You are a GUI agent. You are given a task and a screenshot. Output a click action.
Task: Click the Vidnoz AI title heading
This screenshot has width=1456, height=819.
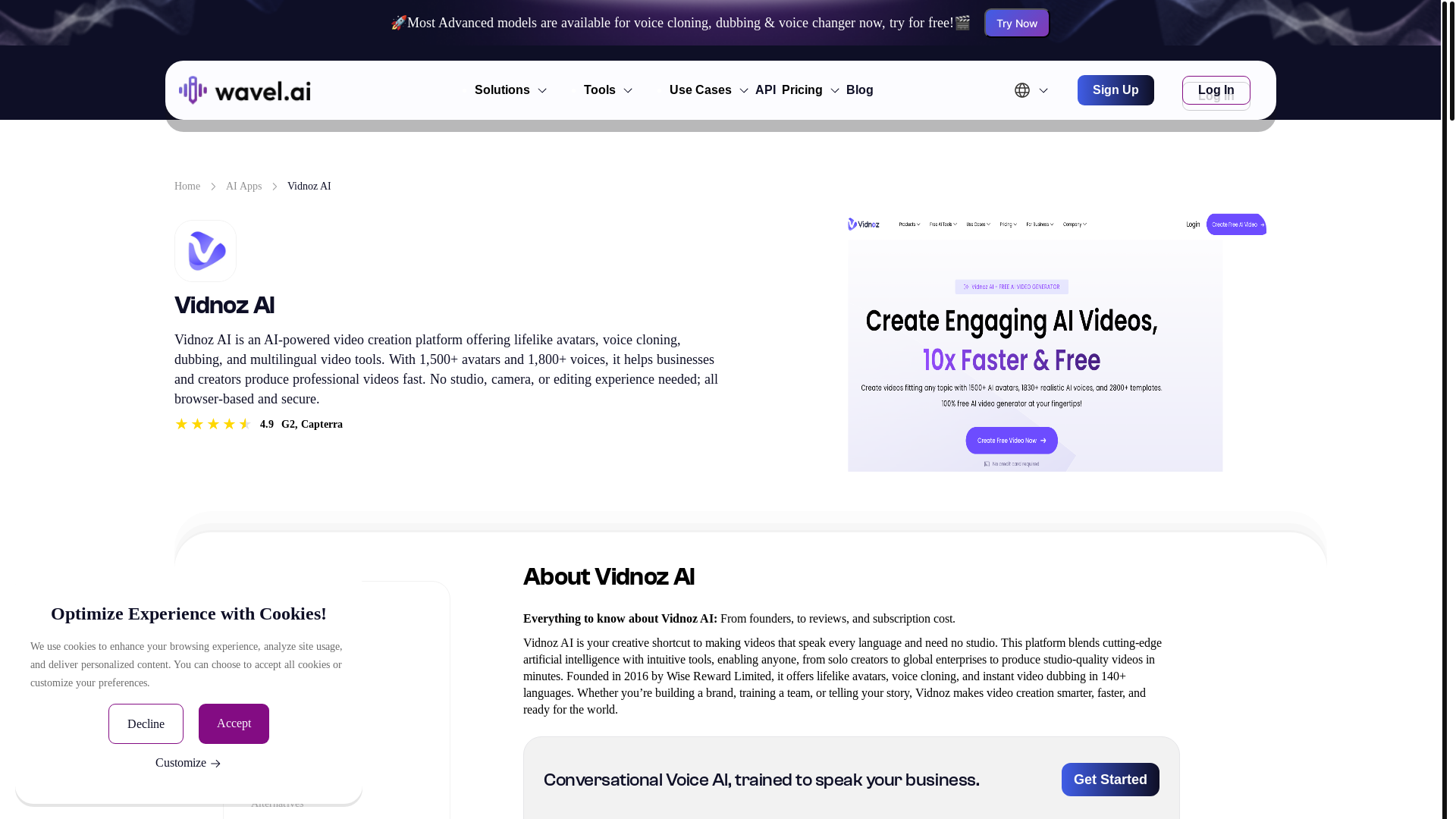click(224, 306)
